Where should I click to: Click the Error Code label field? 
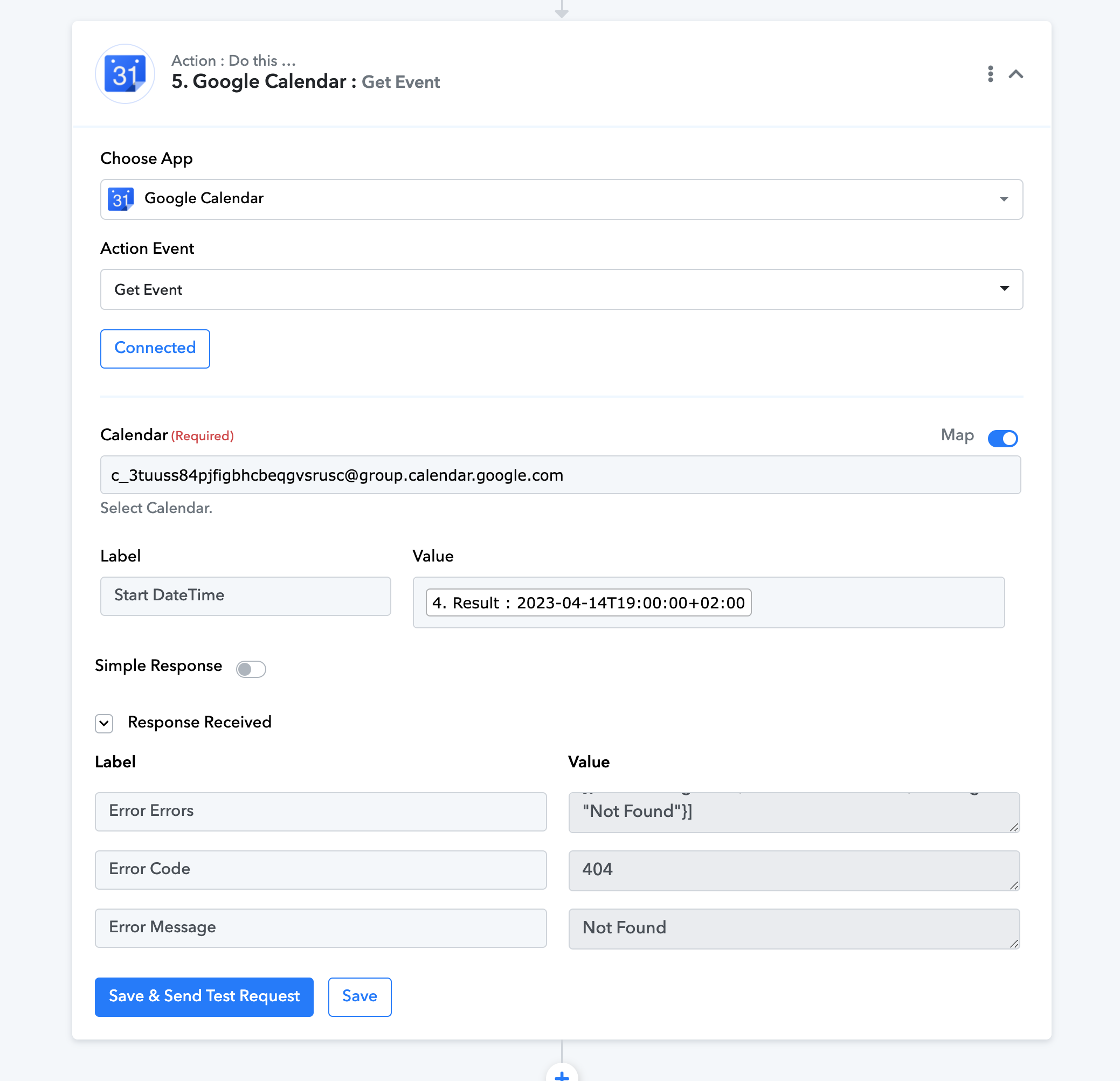pos(321,869)
